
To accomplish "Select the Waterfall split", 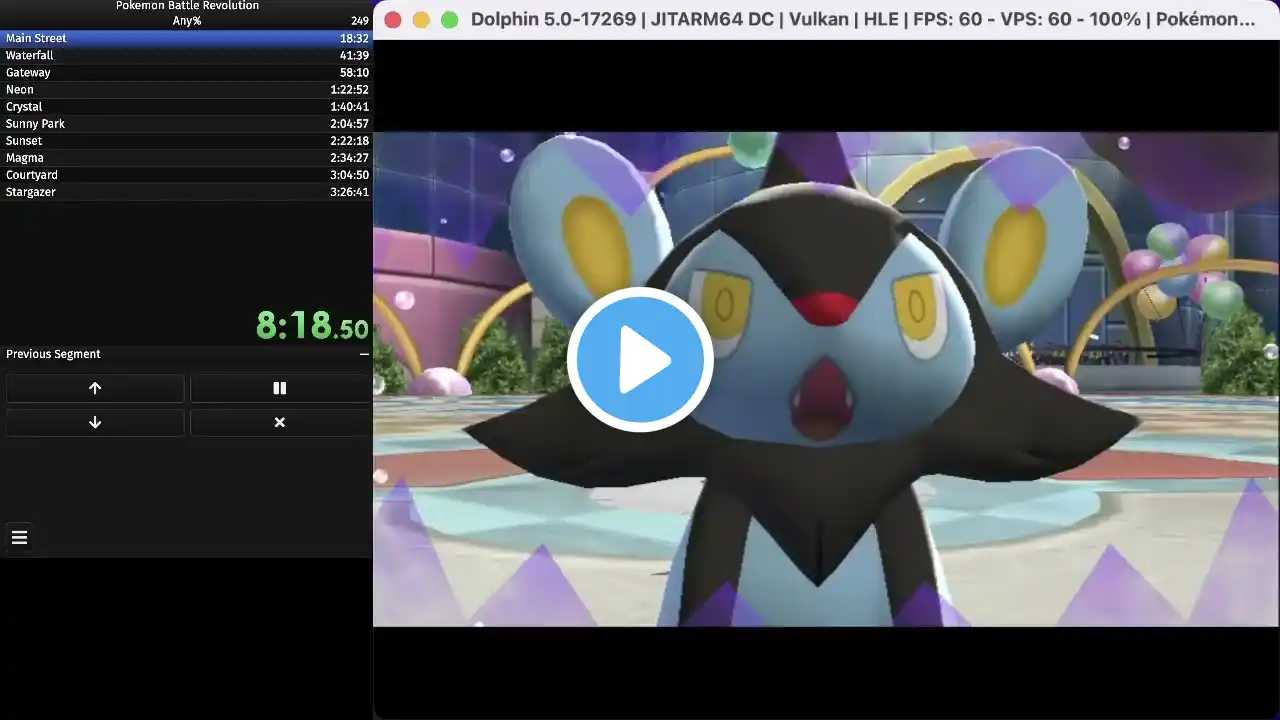I will tap(186, 55).
